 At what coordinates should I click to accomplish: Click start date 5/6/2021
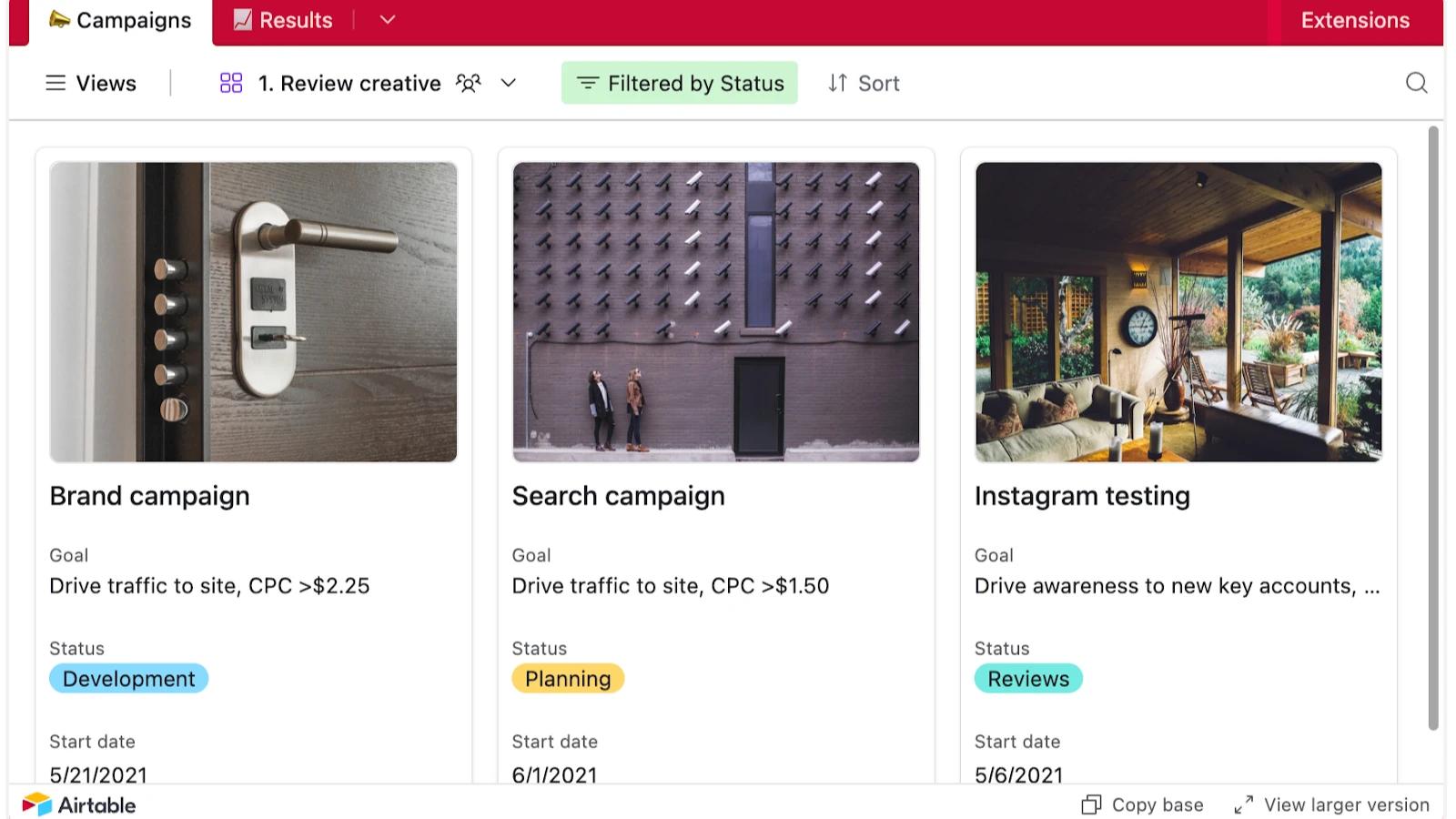coord(1018,775)
